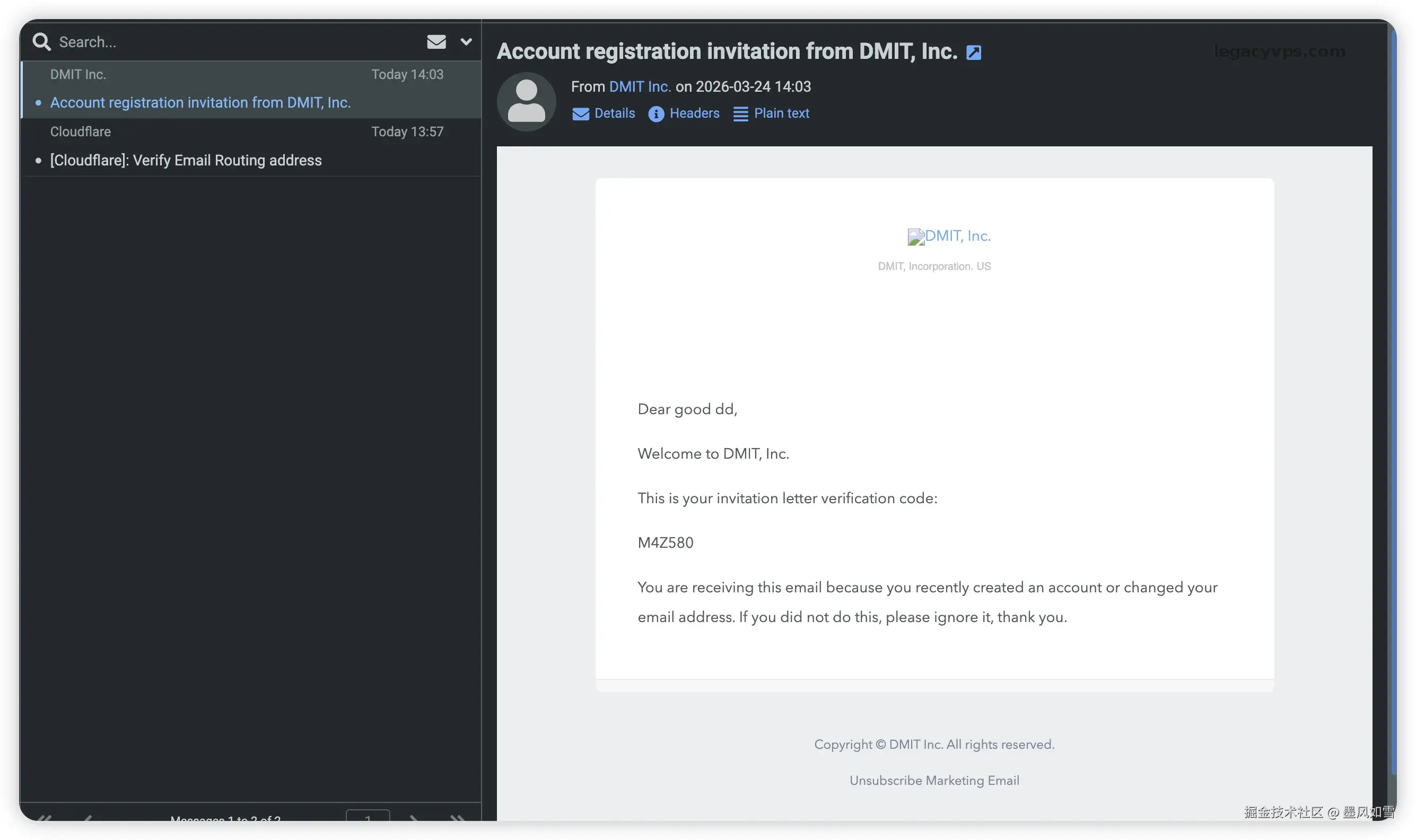The image size is (1416, 840).
Task: Click the unread filter envelope icon
Action: (436, 41)
